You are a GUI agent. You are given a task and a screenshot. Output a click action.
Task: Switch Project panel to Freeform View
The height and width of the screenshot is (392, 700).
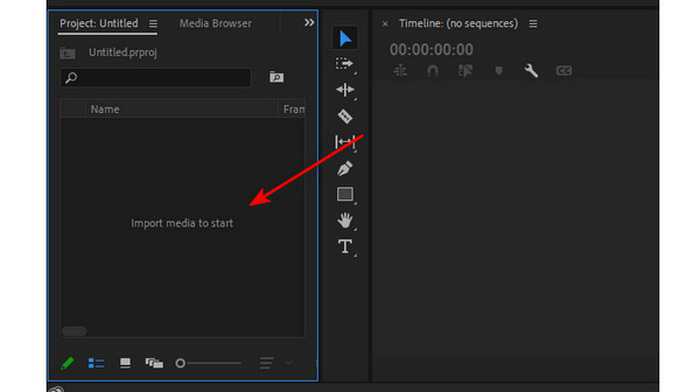point(154,363)
